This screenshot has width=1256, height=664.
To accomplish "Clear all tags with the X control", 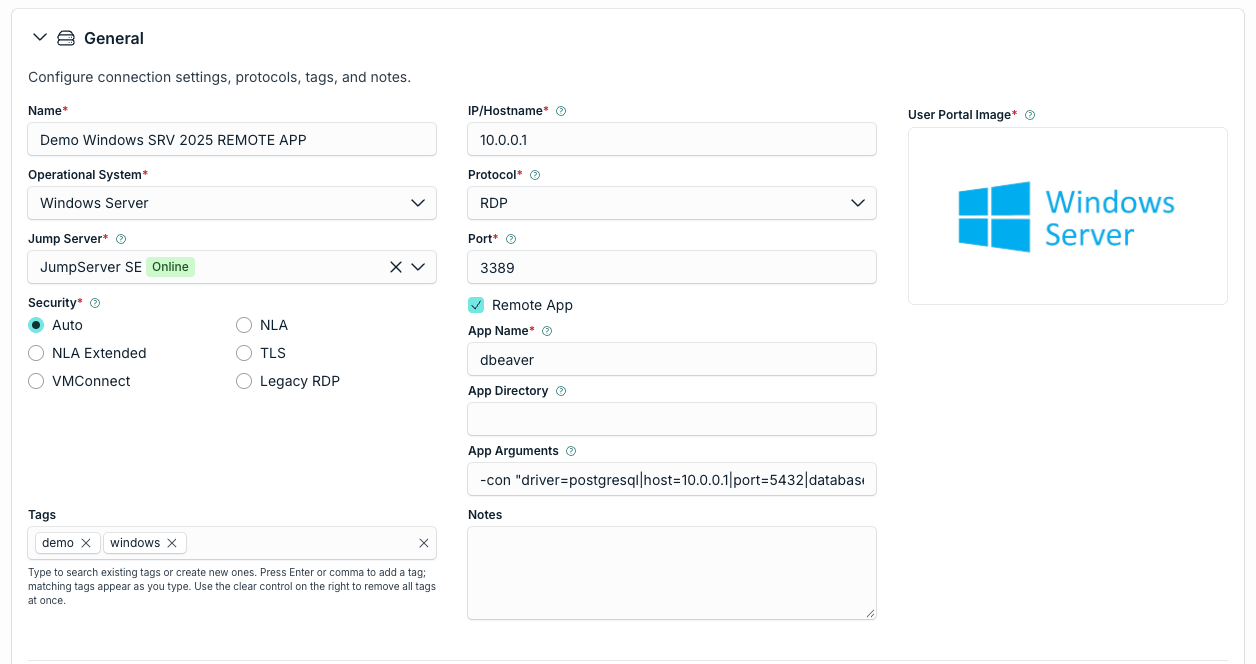I will tap(424, 543).
